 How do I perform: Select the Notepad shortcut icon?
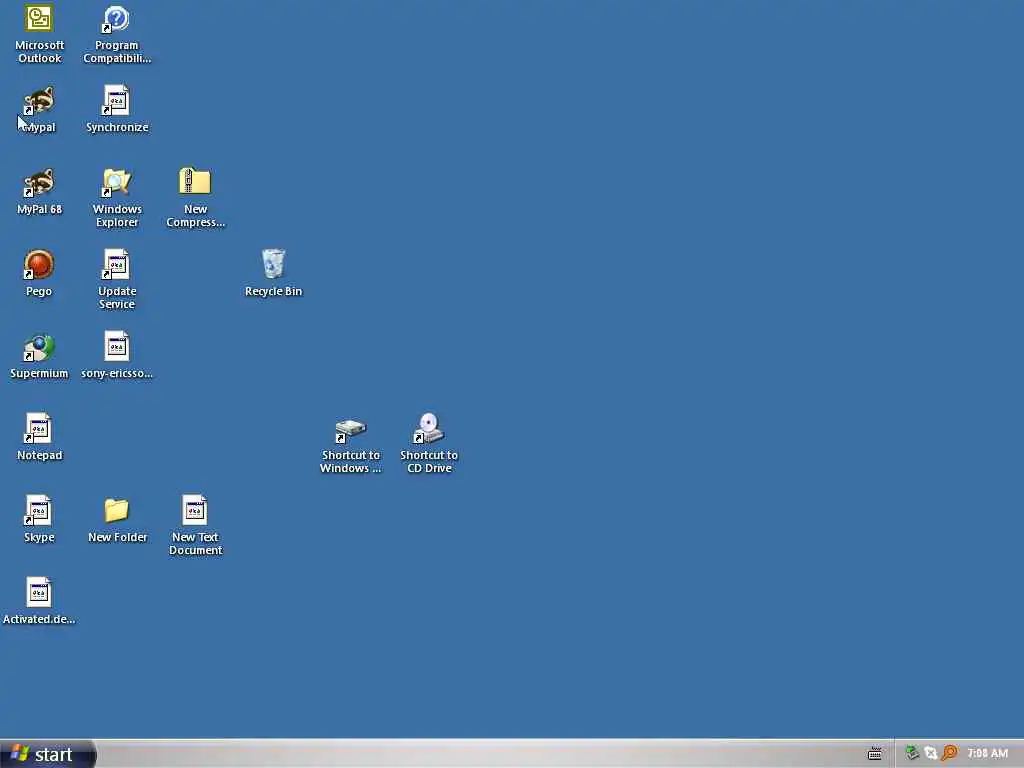pyautogui.click(x=39, y=428)
